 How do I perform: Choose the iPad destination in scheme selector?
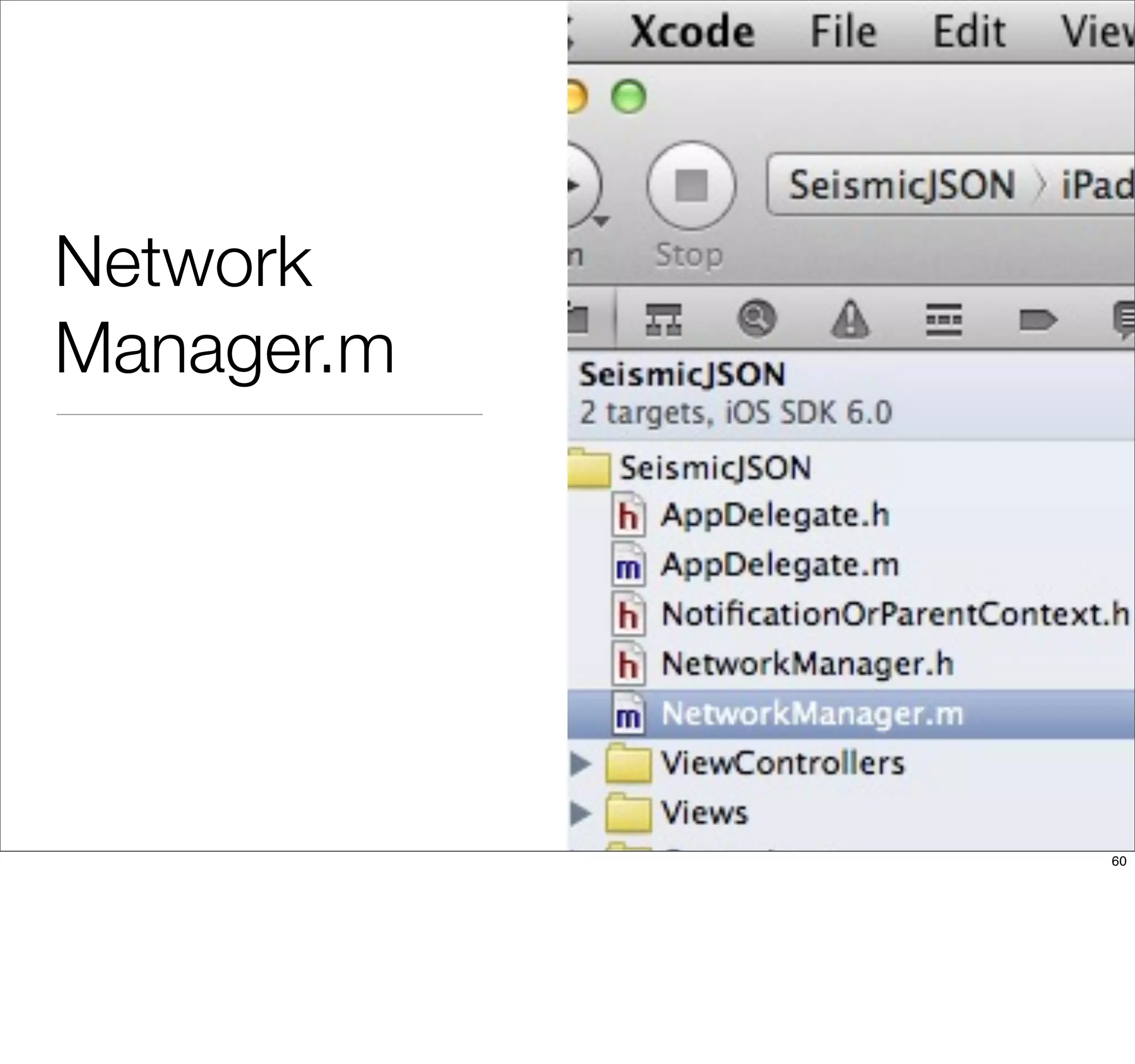point(1097,186)
